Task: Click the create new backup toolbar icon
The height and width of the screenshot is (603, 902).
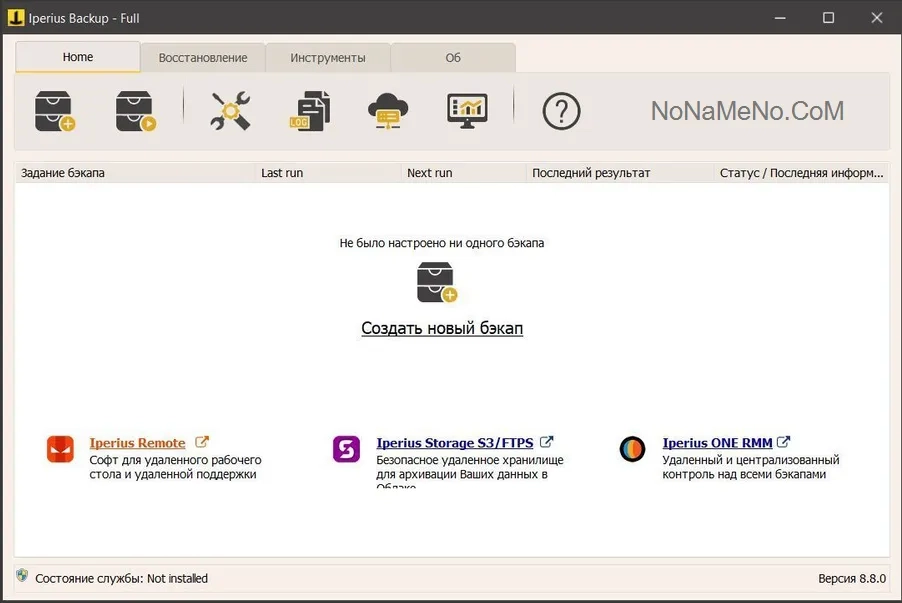Action: tap(55, 111)
